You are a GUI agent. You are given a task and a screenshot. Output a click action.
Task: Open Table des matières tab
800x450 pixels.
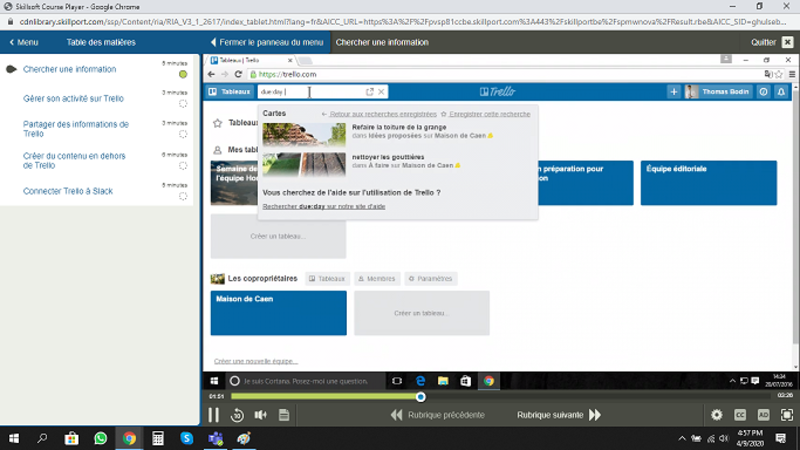(101, 42)
